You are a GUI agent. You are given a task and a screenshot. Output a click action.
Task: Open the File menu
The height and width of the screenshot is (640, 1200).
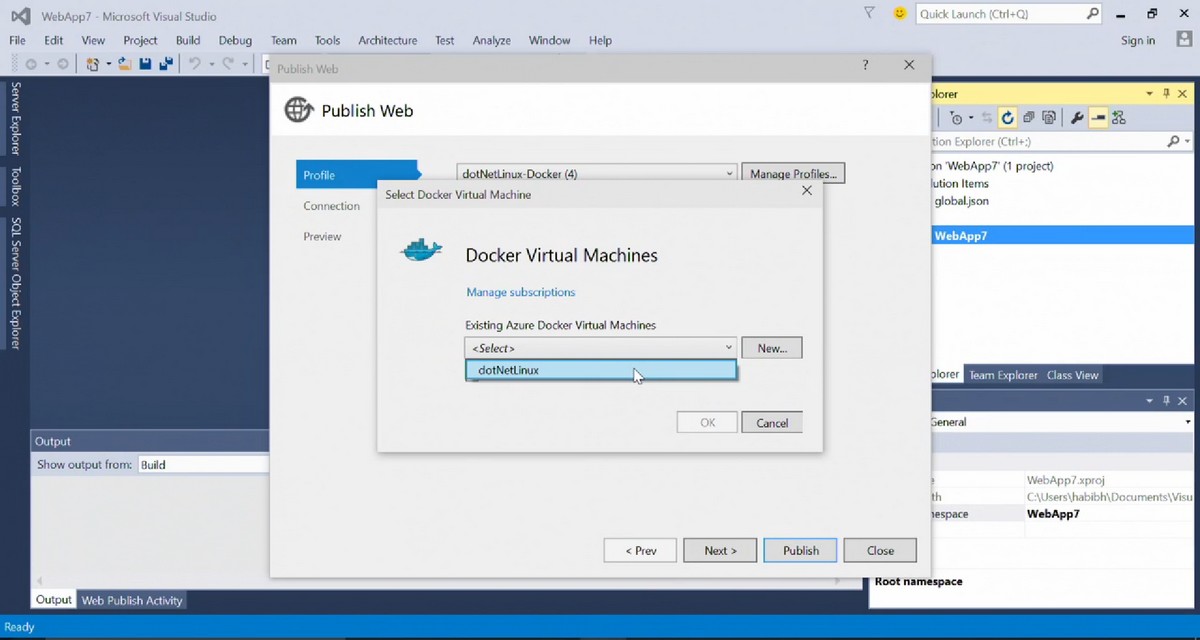coord(18,40)
